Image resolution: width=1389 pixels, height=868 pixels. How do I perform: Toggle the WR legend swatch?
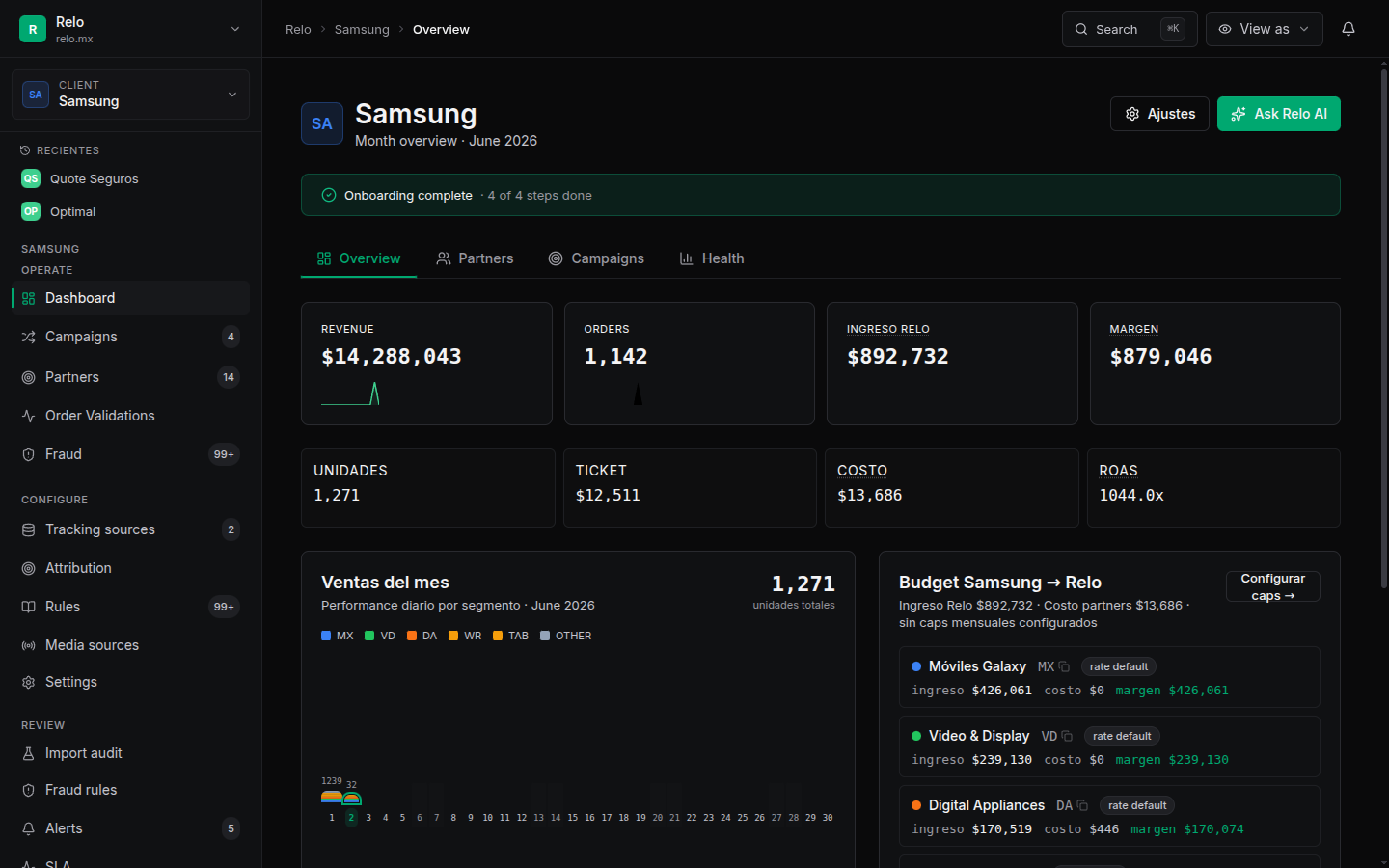point(453,636)
